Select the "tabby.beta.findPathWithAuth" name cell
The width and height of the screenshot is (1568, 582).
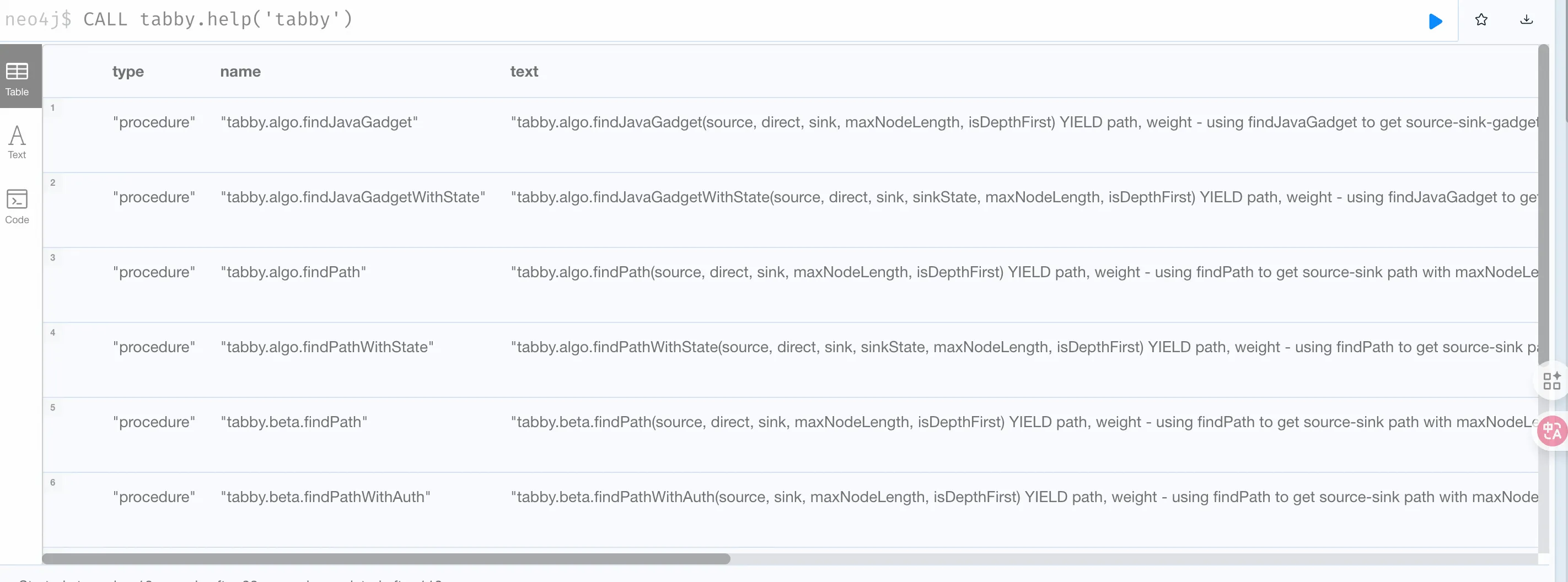tap(325, 497)
